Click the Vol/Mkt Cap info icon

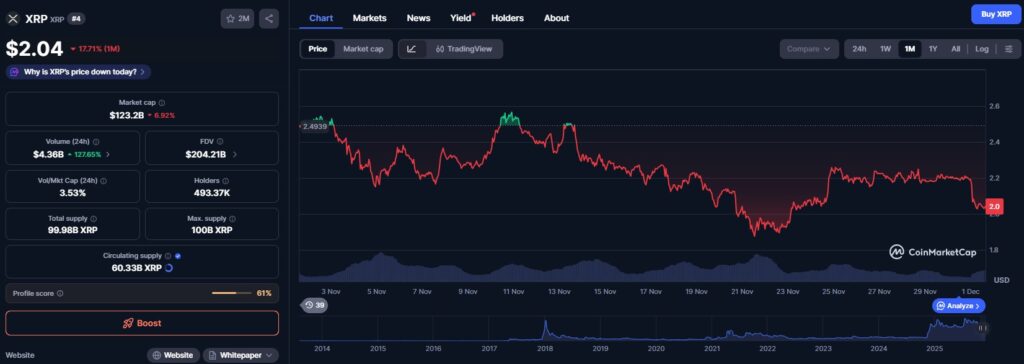click(x=103, y=180)
